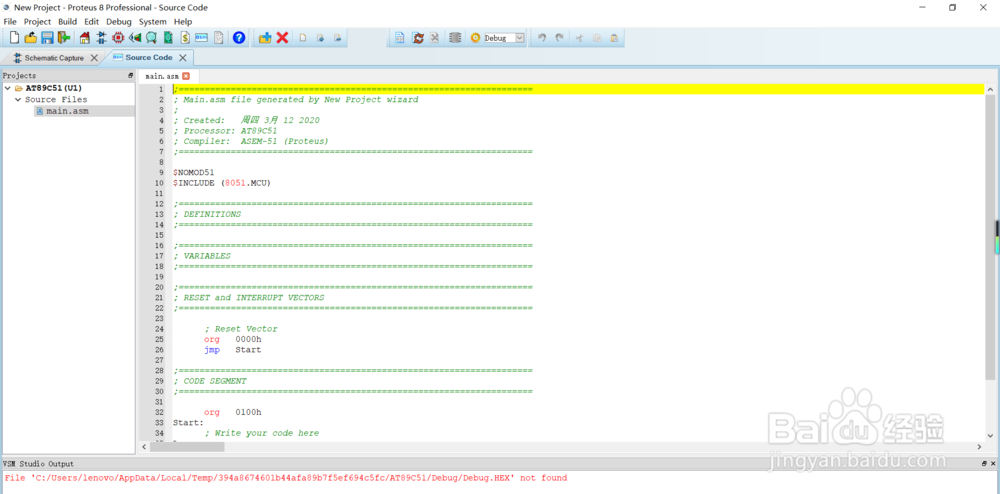Open the File menu
This screenshot has width=1000, height=494.
point(10,22)
